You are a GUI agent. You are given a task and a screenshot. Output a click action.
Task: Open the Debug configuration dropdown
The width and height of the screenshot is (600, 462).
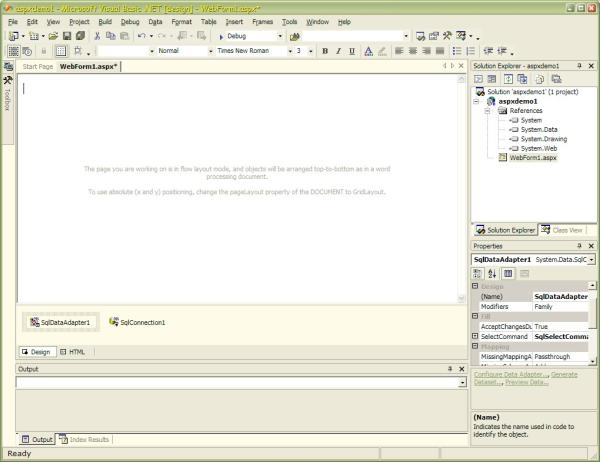tap(280, 36)
